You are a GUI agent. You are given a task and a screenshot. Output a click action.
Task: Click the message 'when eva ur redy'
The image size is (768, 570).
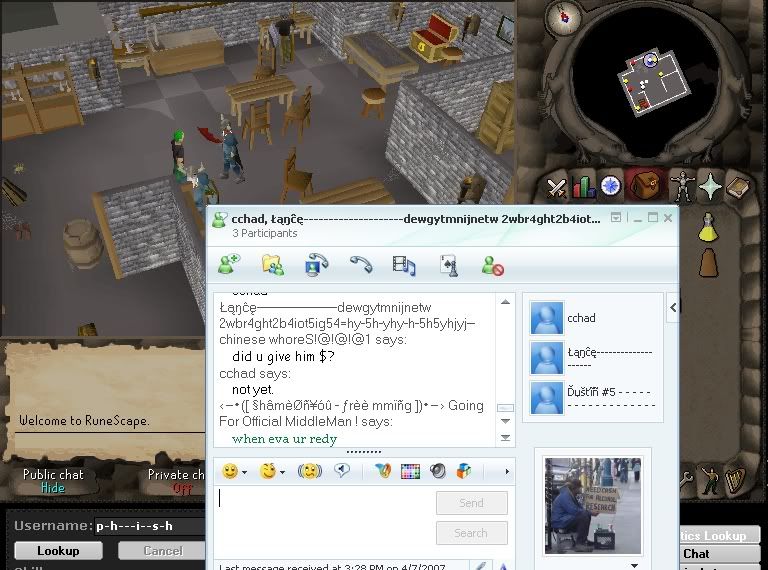coord(285,439)
